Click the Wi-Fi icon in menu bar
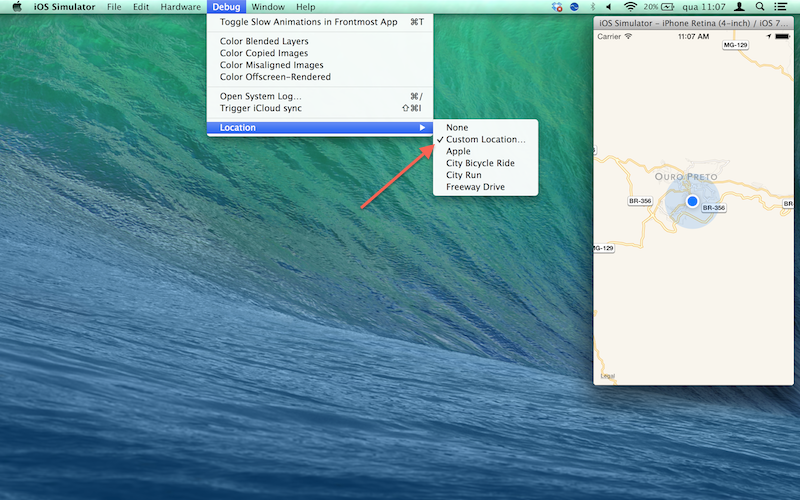 631,7
